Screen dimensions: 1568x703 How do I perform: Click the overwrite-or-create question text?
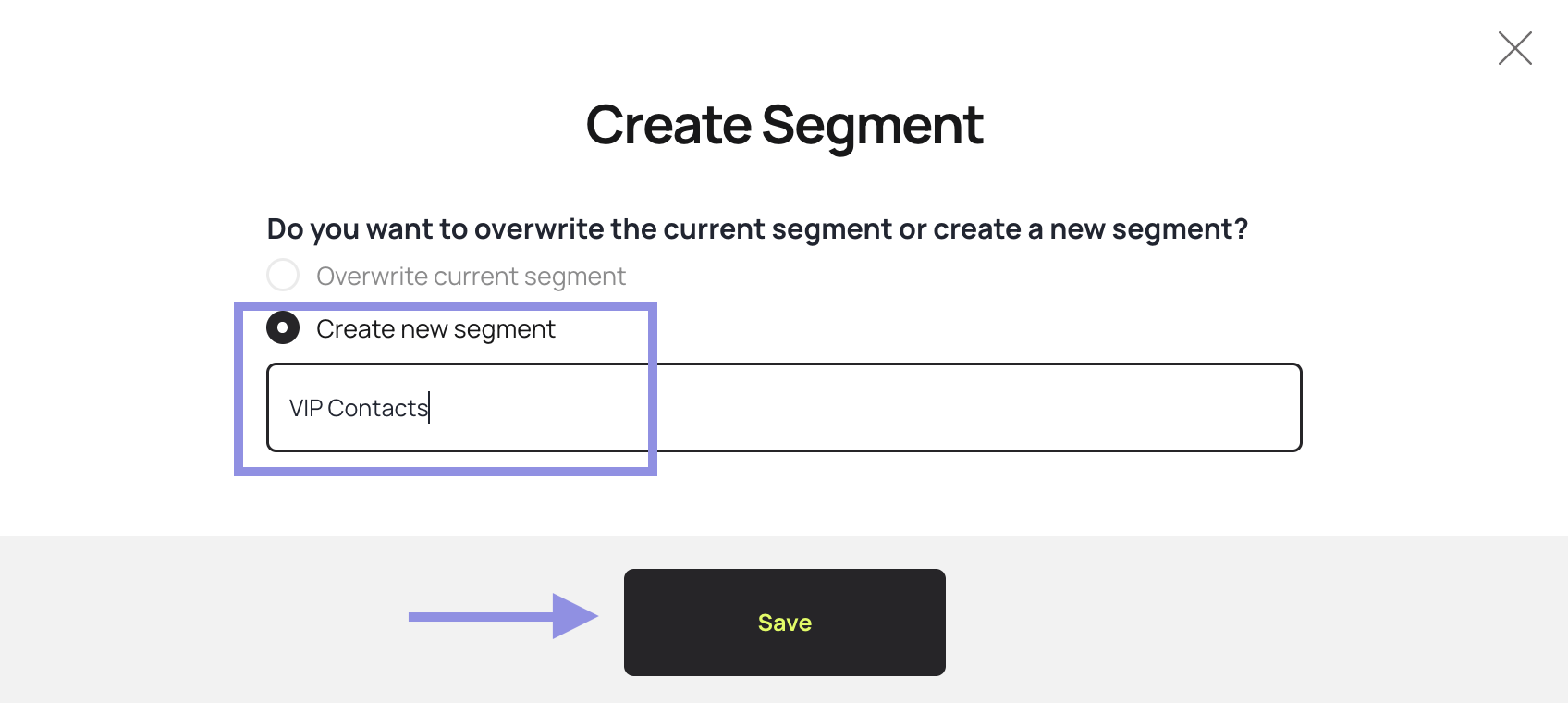[757, 228]
